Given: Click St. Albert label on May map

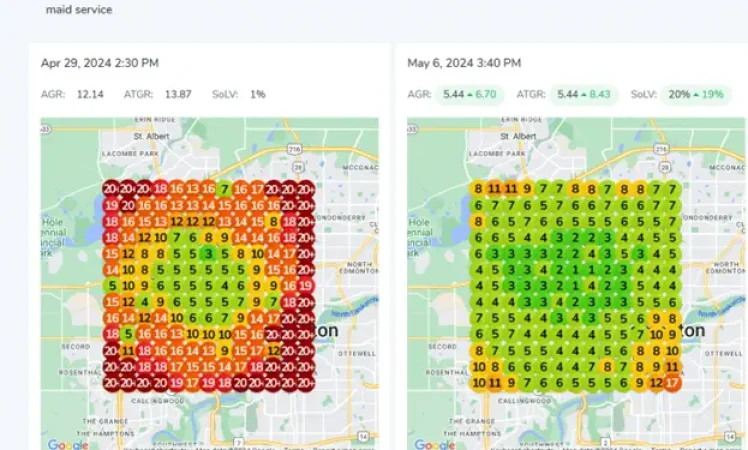Looking at the screenshot, I should click(x=518, y=136).
